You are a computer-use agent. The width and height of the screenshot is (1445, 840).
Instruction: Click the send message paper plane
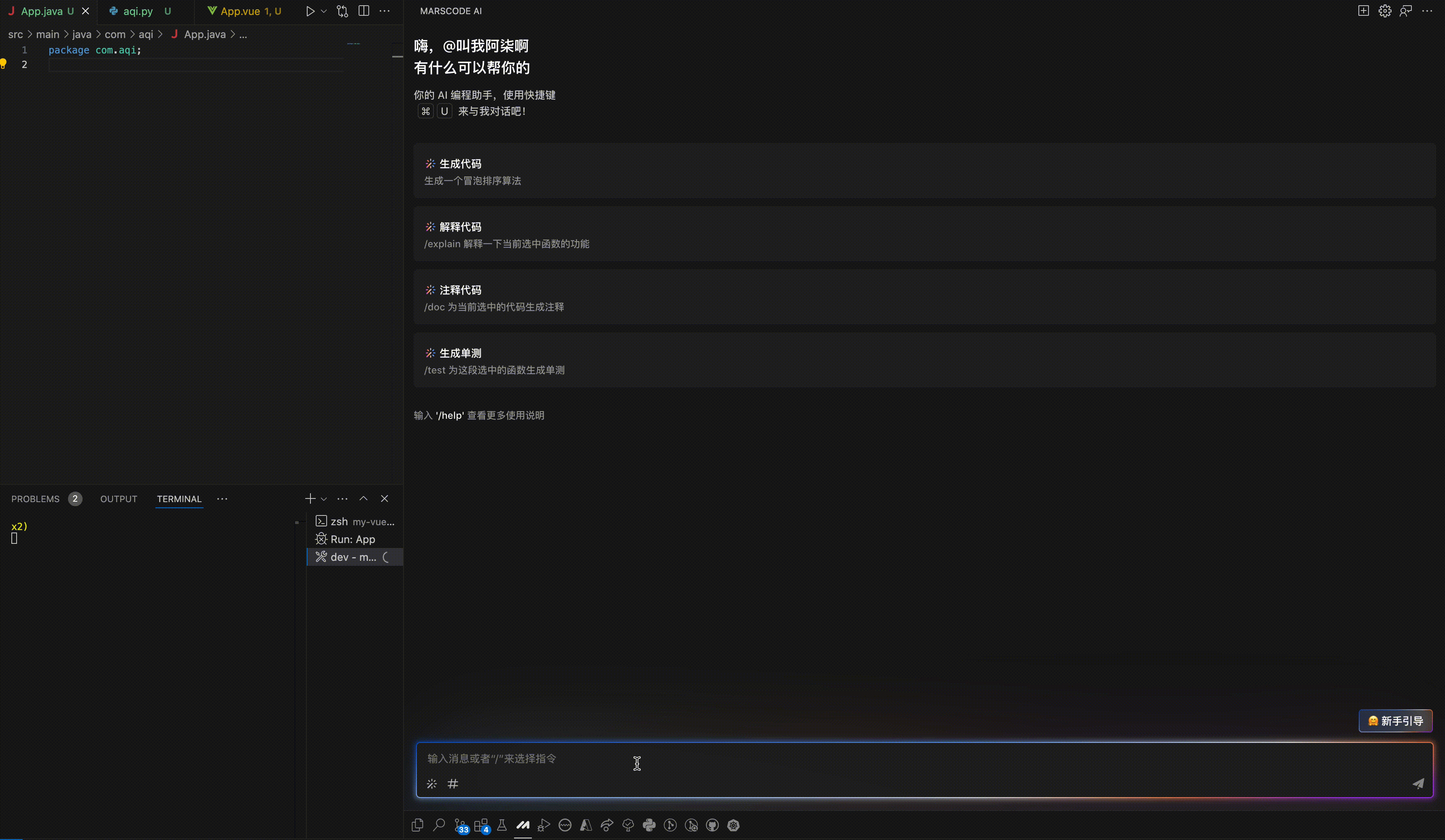point(1418,783)
